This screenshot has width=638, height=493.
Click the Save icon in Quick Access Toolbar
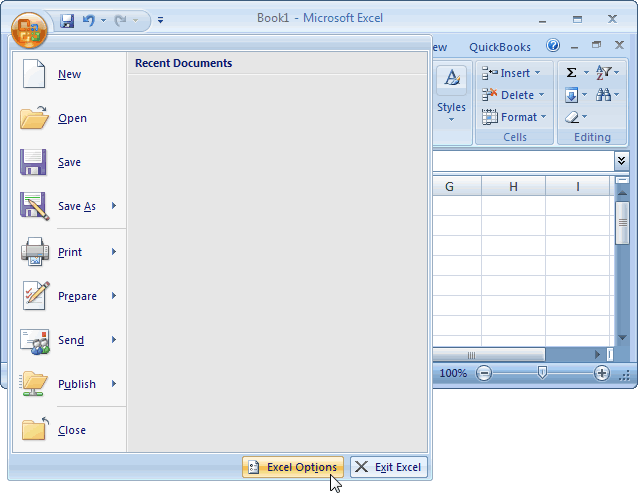(67, 20)
